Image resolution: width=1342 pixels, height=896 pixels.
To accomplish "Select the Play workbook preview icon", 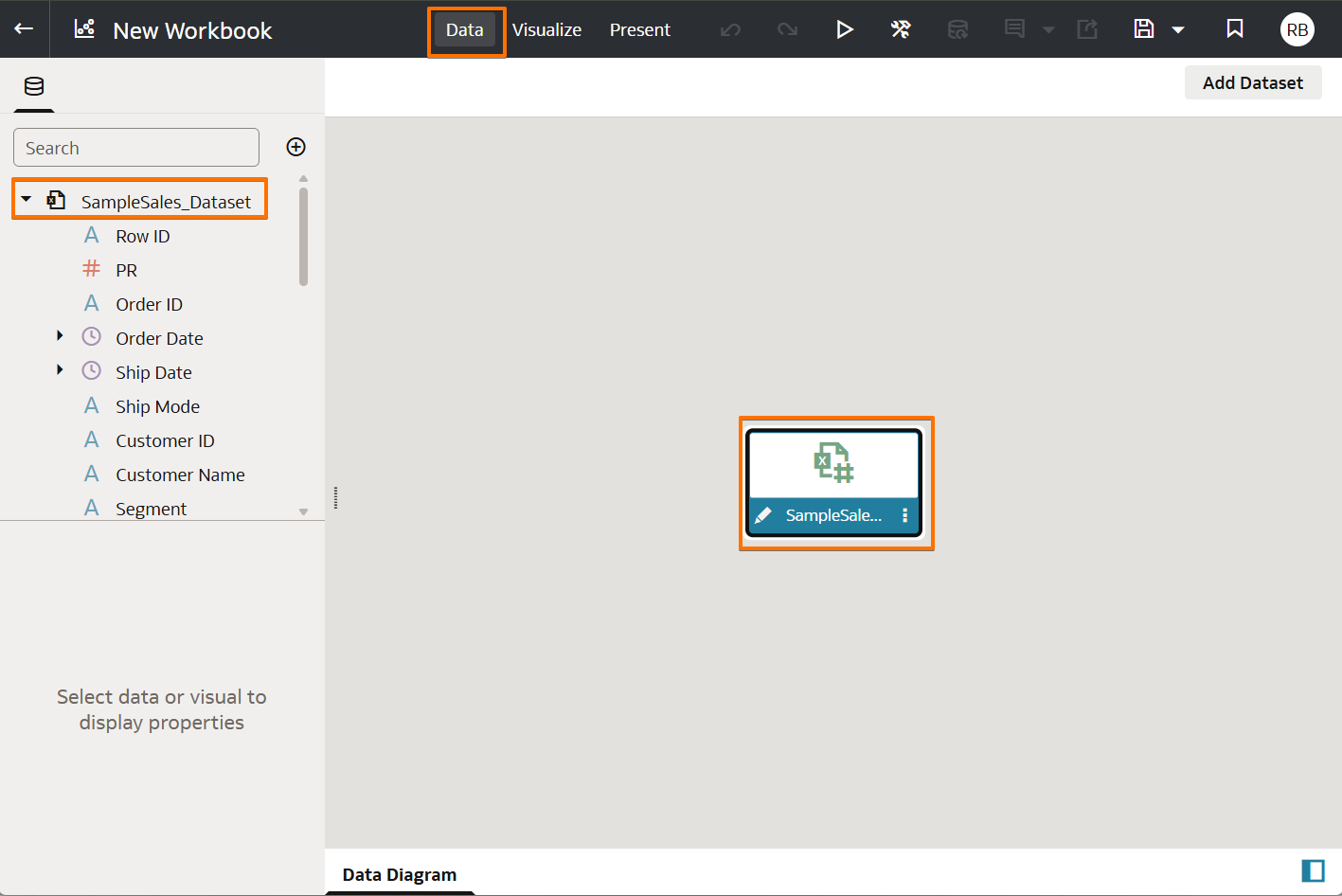I will [844, 29].
